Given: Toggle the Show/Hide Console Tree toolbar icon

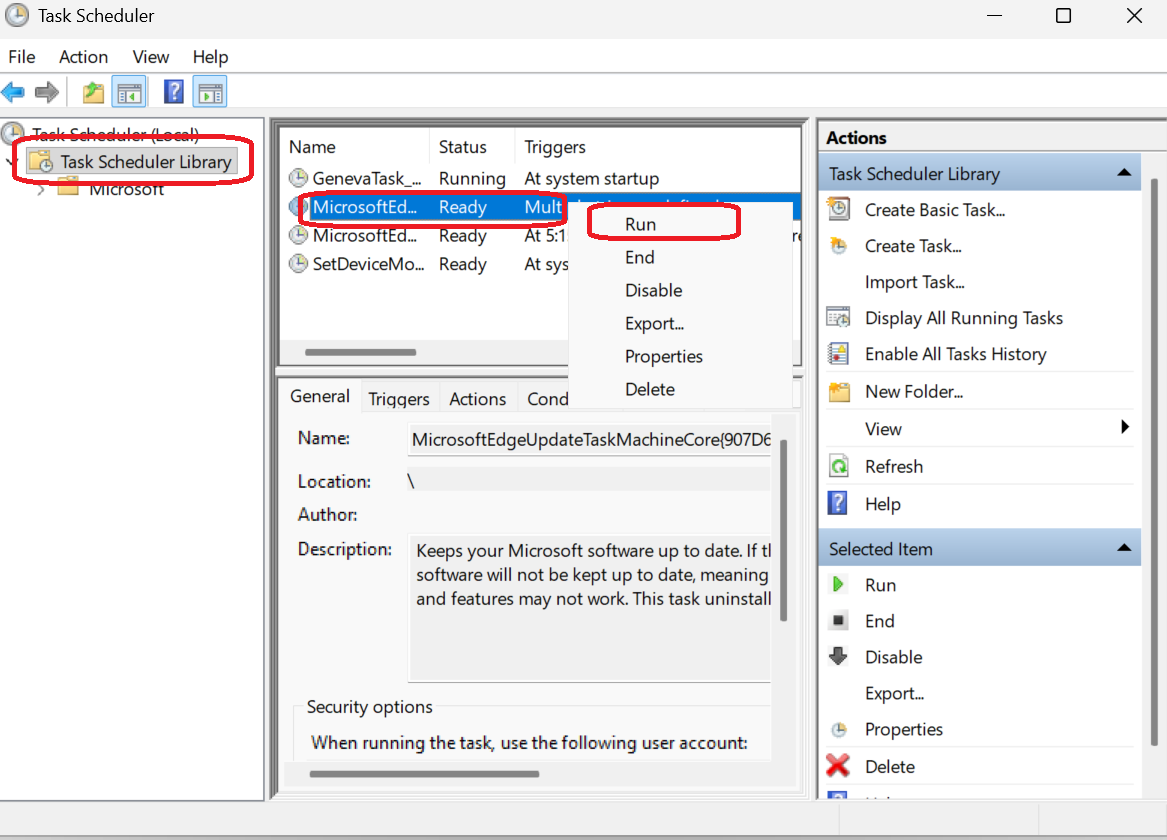Looking at the screenshot, I should point(130,92).
